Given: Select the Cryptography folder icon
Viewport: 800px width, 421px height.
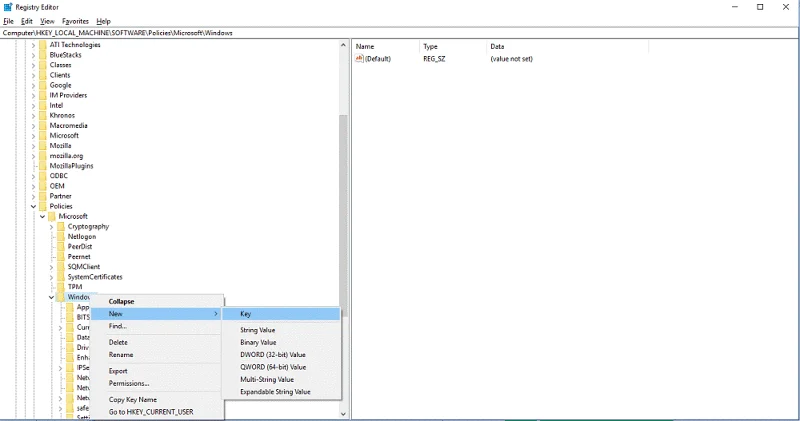Looking at the screenshot, I should (61, 227).
